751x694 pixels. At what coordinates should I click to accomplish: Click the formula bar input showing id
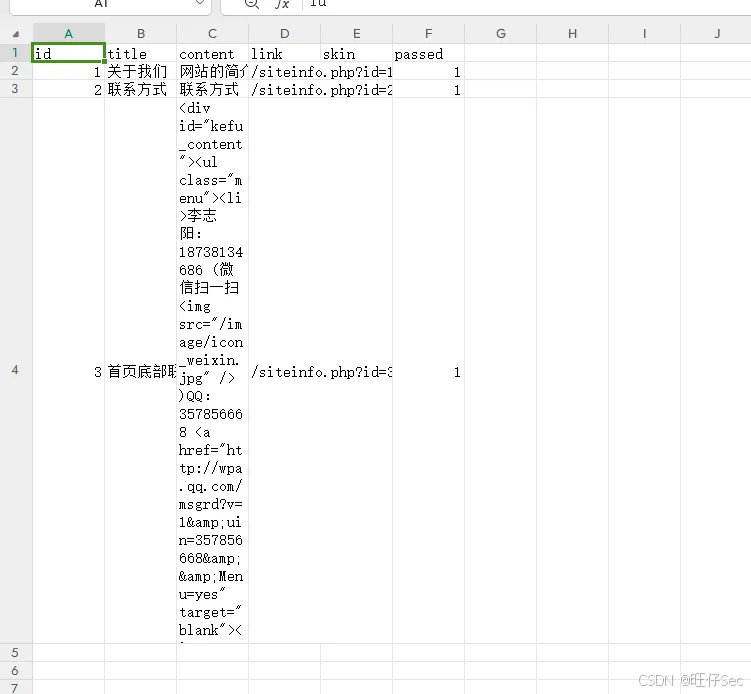pyautogui.click(x=527, y=4)
